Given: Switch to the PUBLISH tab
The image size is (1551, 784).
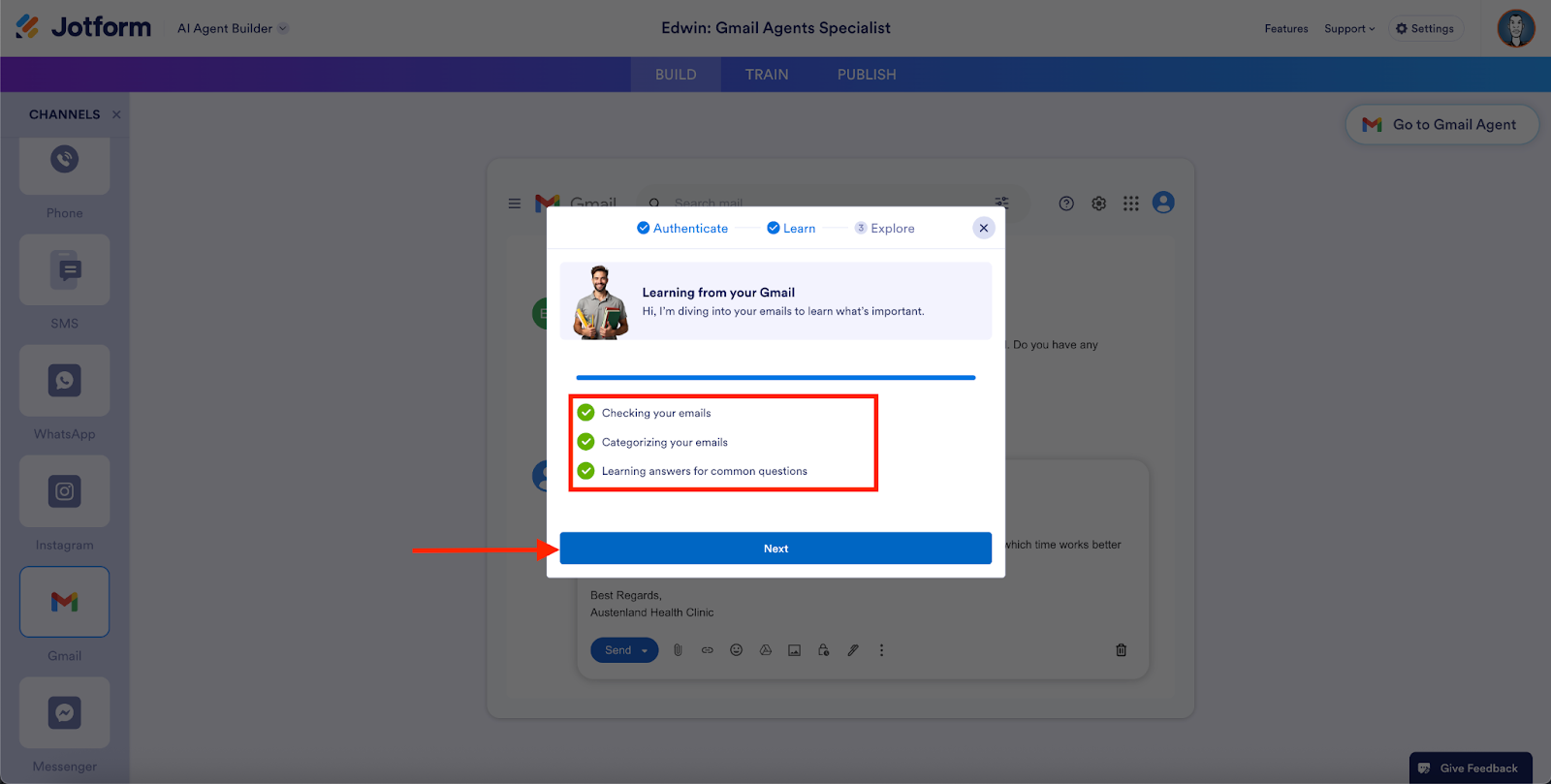Looking at the screenshot, I should click(867, 75).
